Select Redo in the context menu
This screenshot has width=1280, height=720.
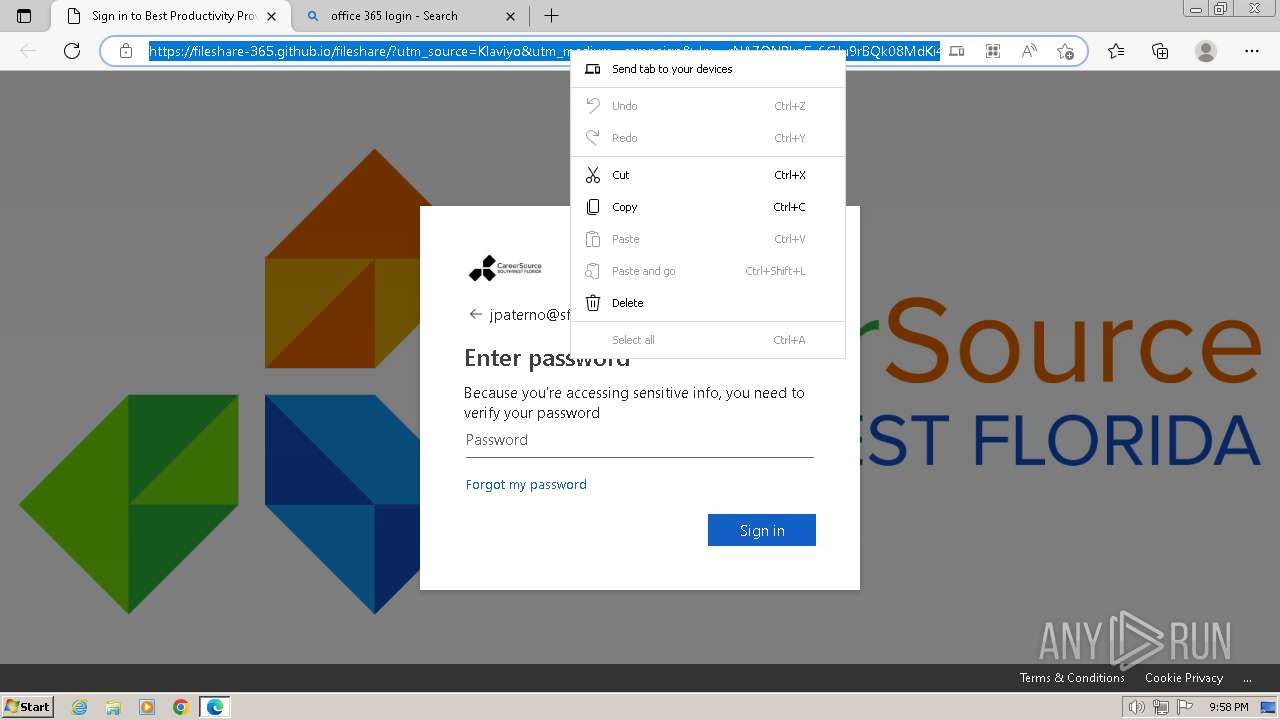[x=708, y=138]
